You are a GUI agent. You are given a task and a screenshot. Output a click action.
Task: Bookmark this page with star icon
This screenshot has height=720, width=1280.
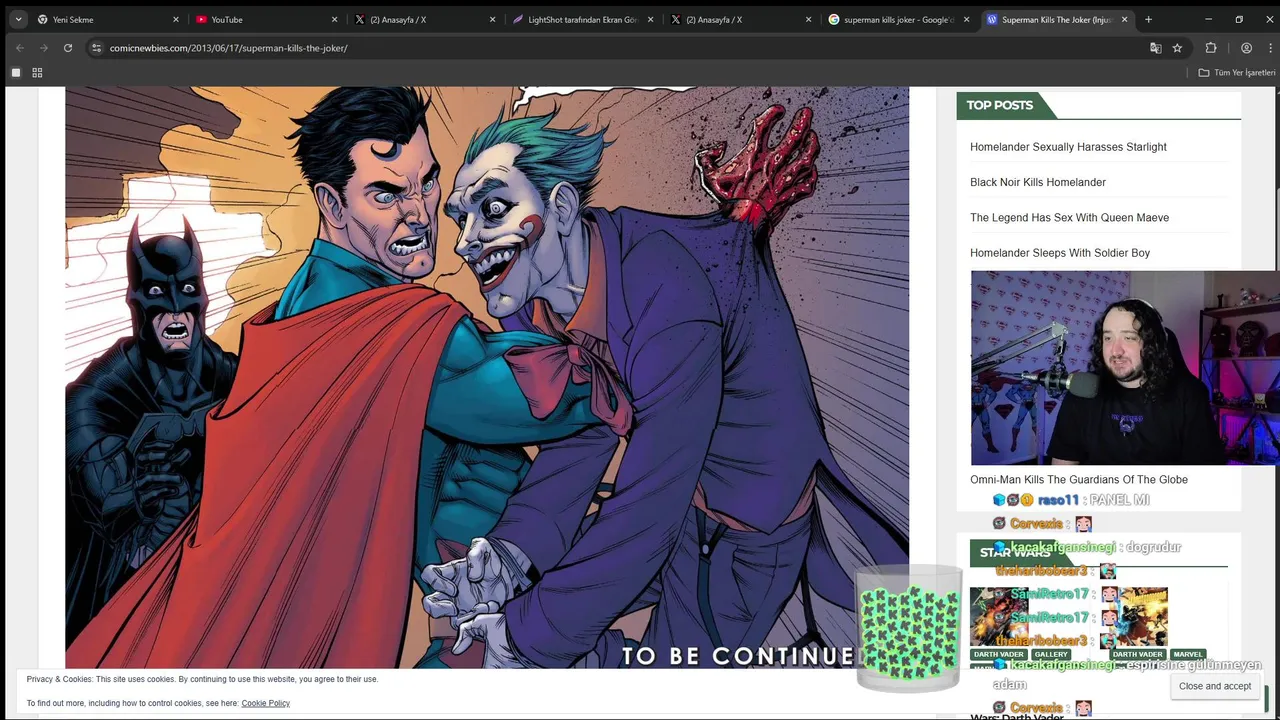(1178, 48)
